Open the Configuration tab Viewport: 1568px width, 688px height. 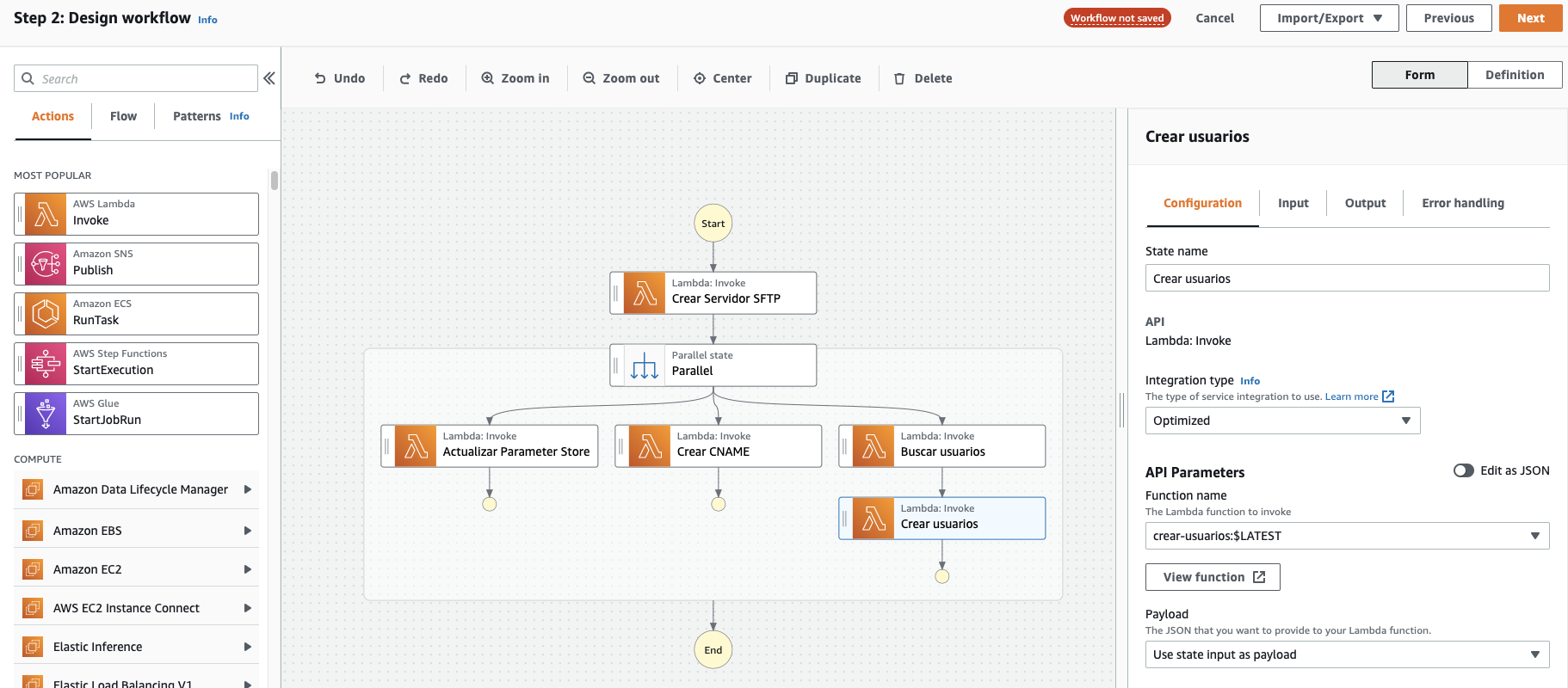click(x=1202, y=203)
